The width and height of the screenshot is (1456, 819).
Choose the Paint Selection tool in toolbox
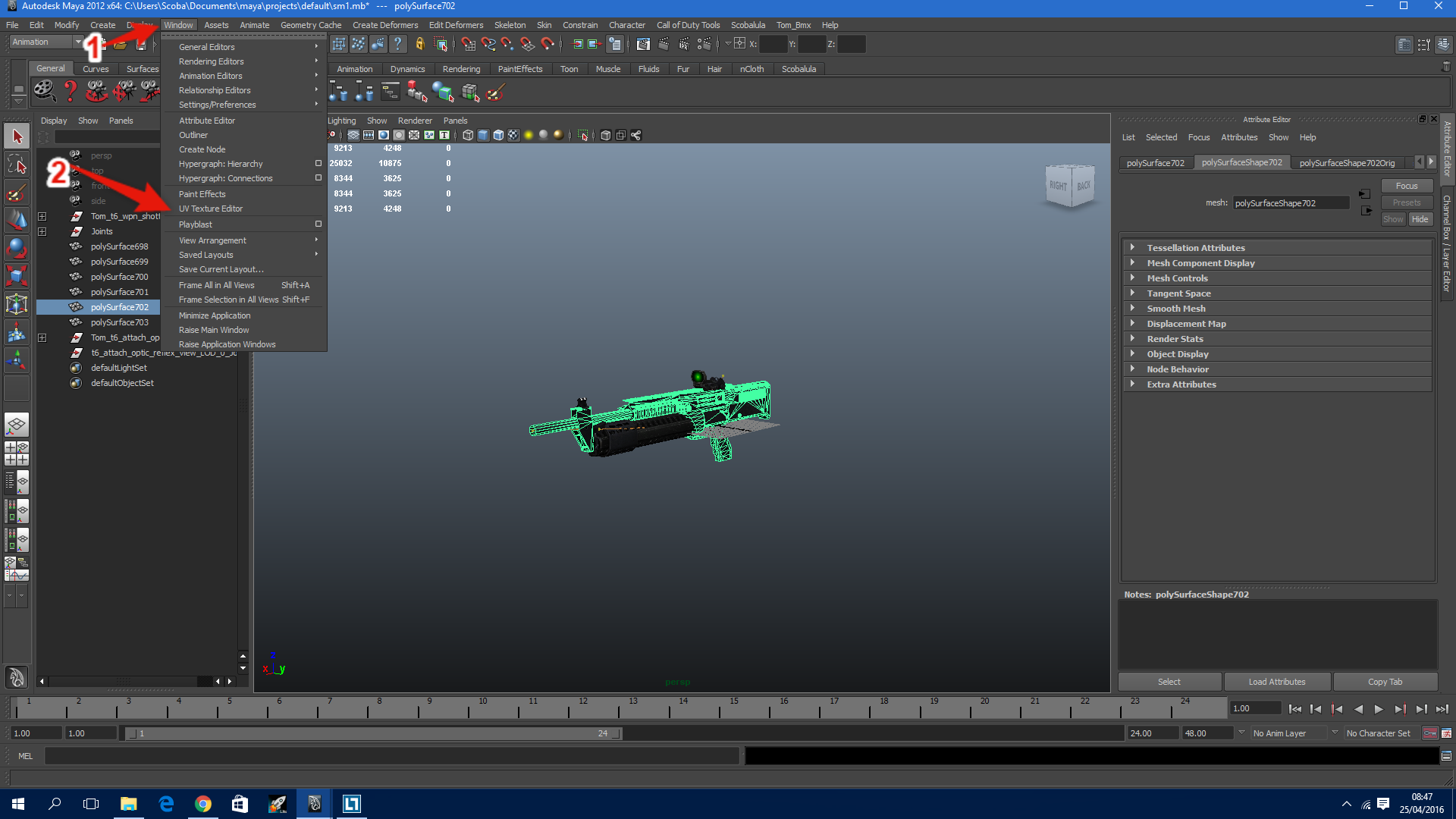17,193
